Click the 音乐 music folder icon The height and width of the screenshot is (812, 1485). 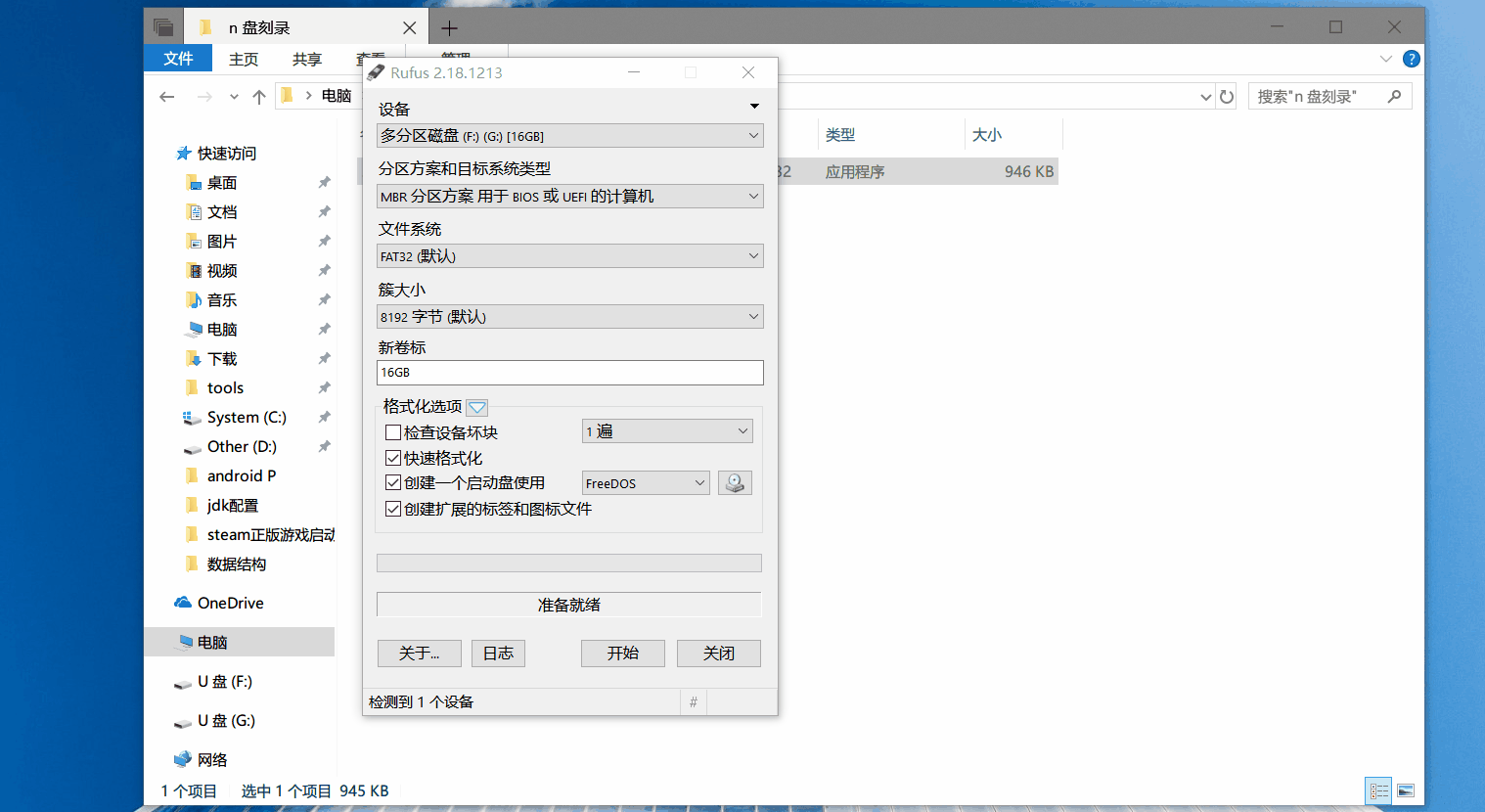[x=194, y=299]
